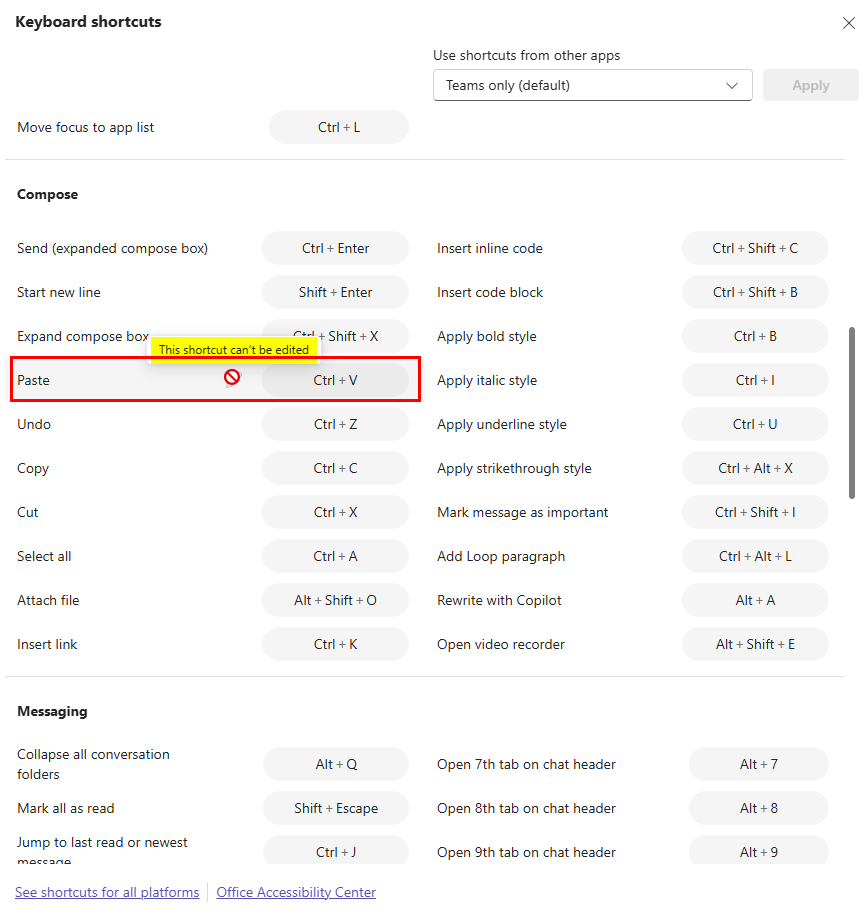Select the Ctrl + V Paste shortcut
867x914 pixels.
pos(335,380)
